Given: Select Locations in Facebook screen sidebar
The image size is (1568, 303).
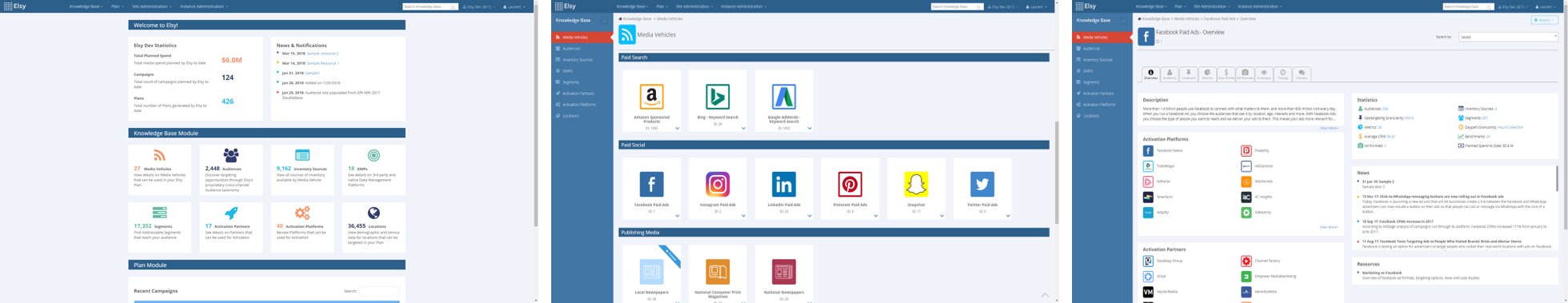Looking at the screenshot, I should (x=1102, y=116).
